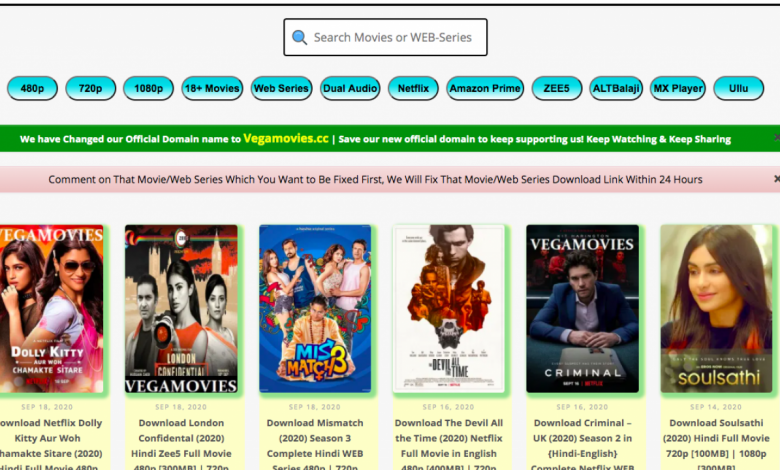Browse the MX Player category
This screenshot has height=470, width=780.
[678, 89]
